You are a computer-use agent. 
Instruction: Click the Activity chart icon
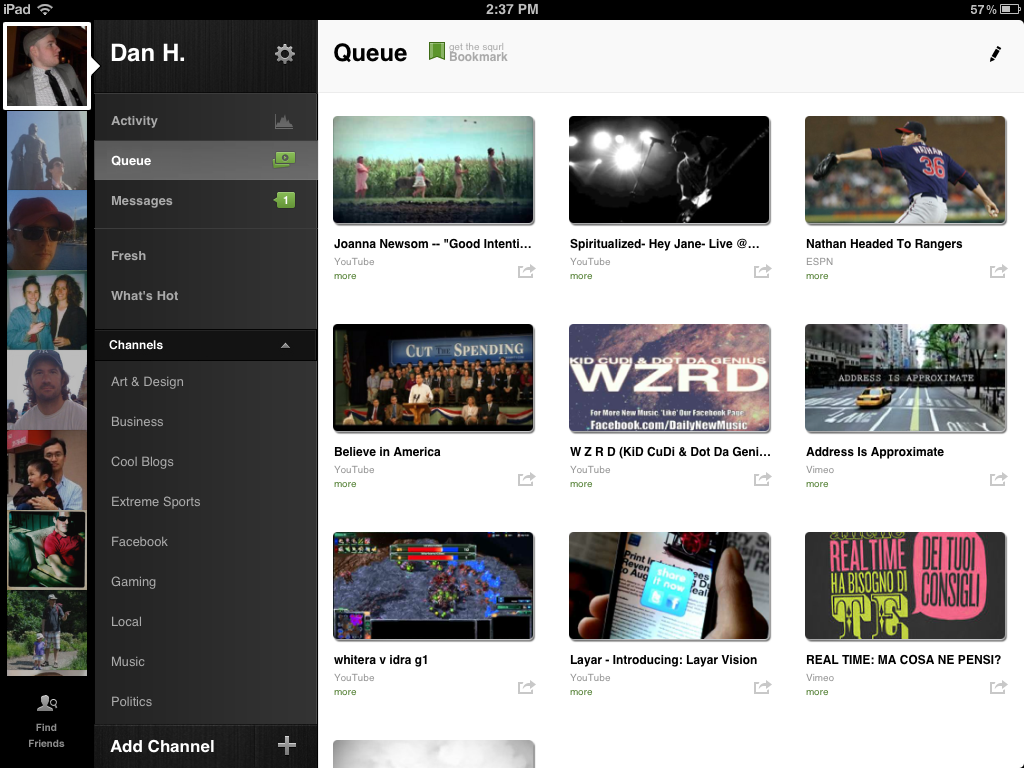point(283,121)
